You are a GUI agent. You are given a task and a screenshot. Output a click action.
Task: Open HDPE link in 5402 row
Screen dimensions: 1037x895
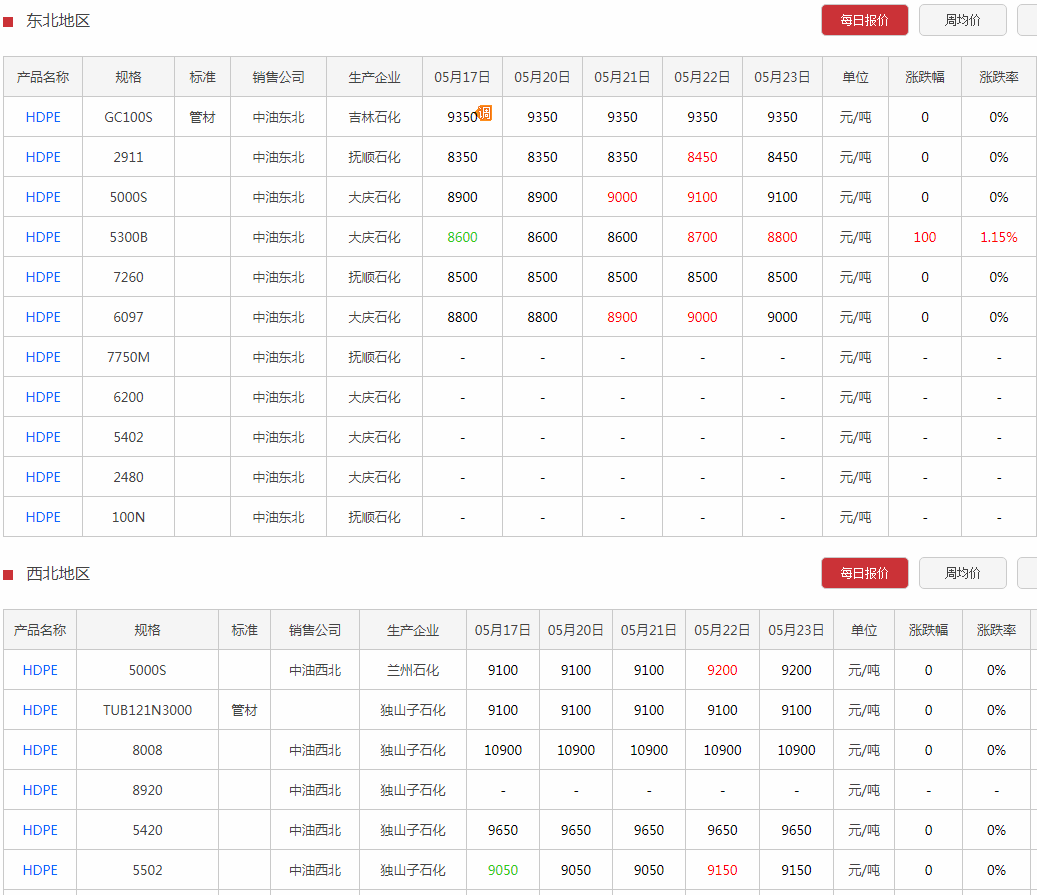[x=43, y=437]
